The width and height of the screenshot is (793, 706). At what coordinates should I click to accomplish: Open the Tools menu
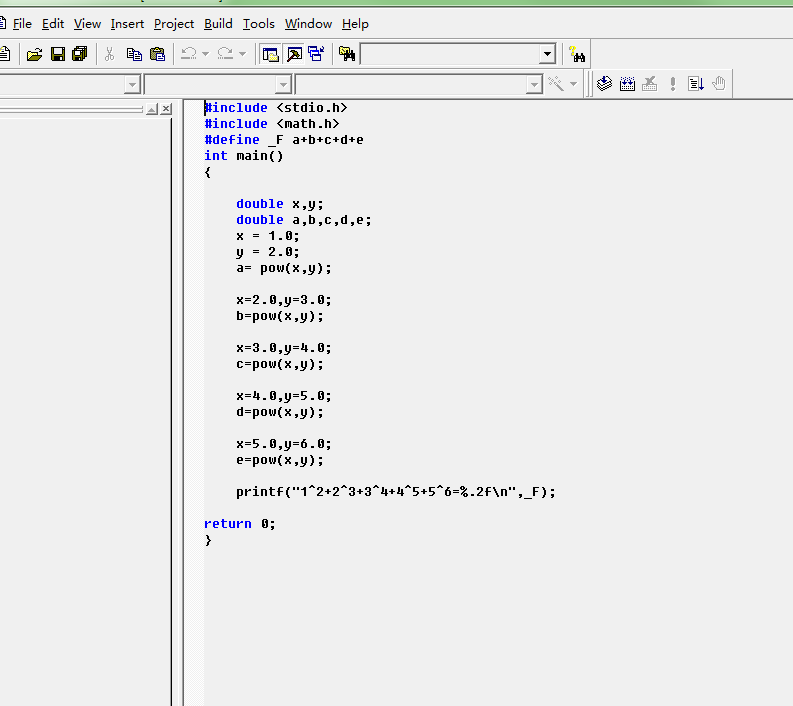tap(258, 24)
